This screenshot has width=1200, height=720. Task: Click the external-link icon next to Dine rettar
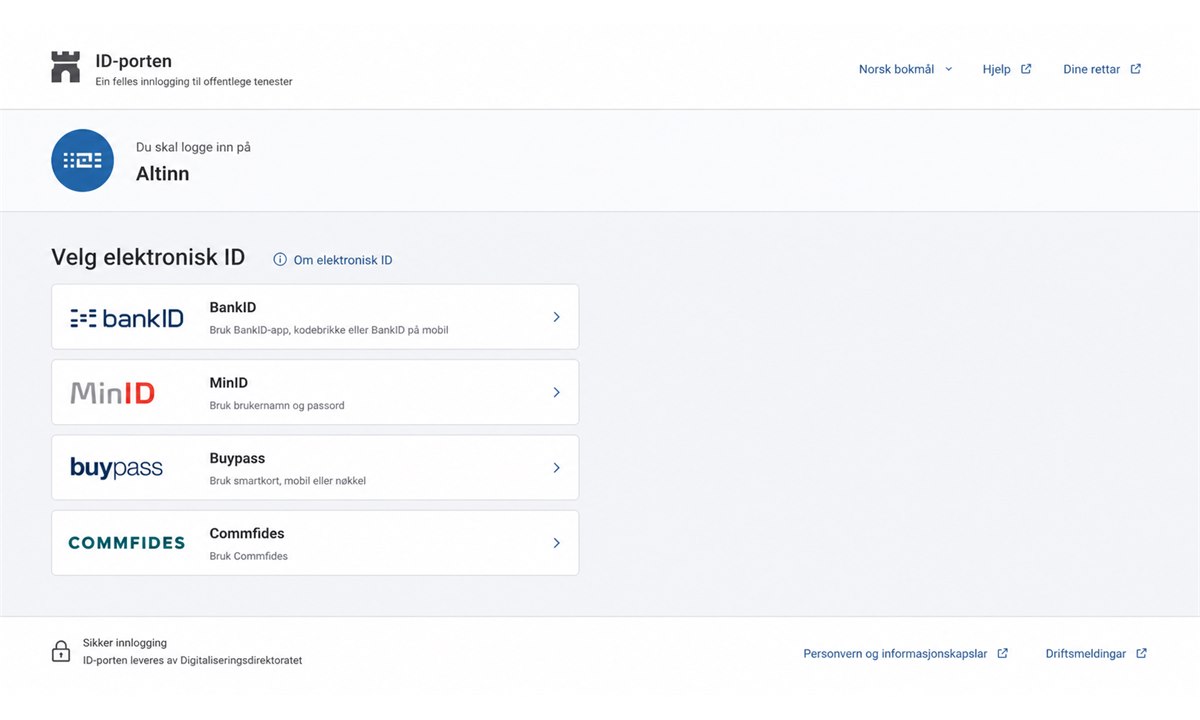pyautogui.click(x=1135, y=70)
